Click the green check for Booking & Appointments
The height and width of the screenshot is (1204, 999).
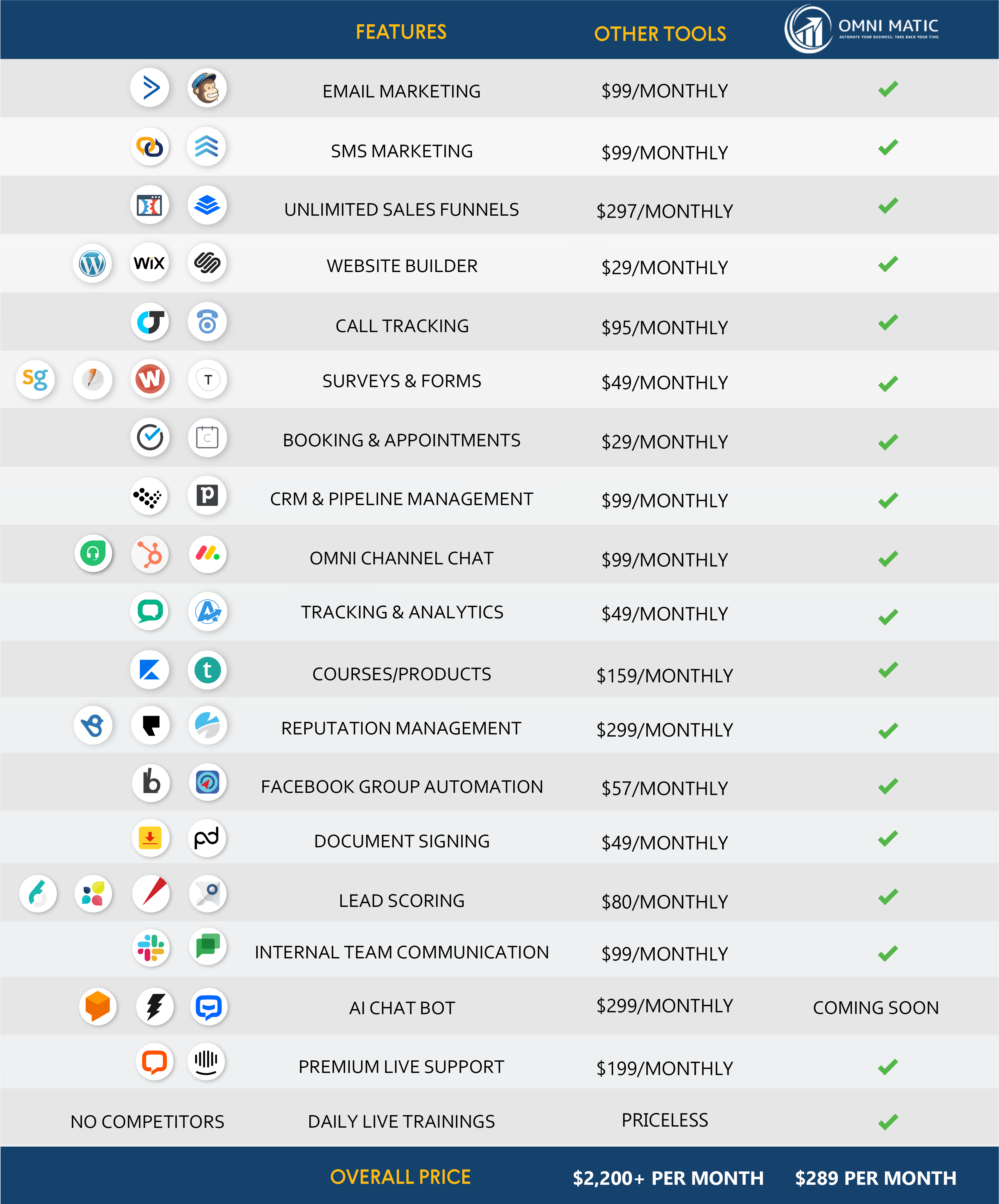tap(888, 442)
